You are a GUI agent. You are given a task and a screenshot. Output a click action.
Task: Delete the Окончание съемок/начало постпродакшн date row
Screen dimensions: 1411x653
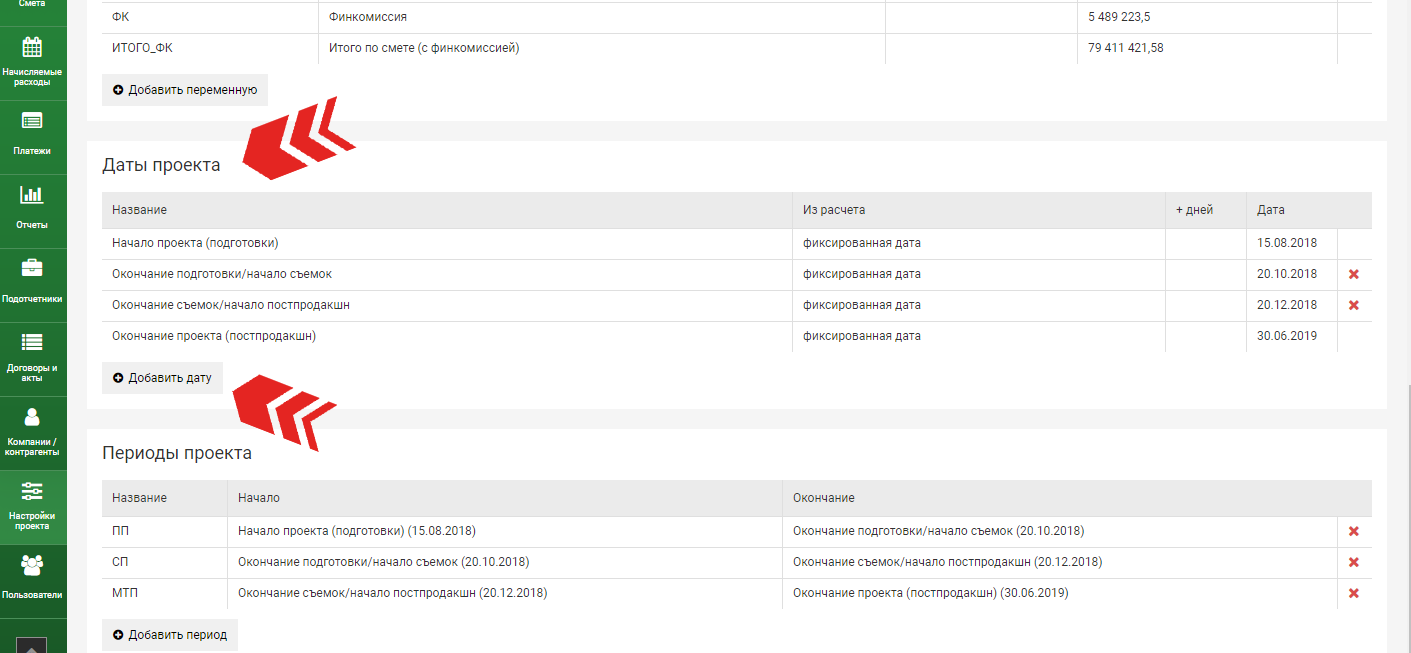click(1354, 305)
